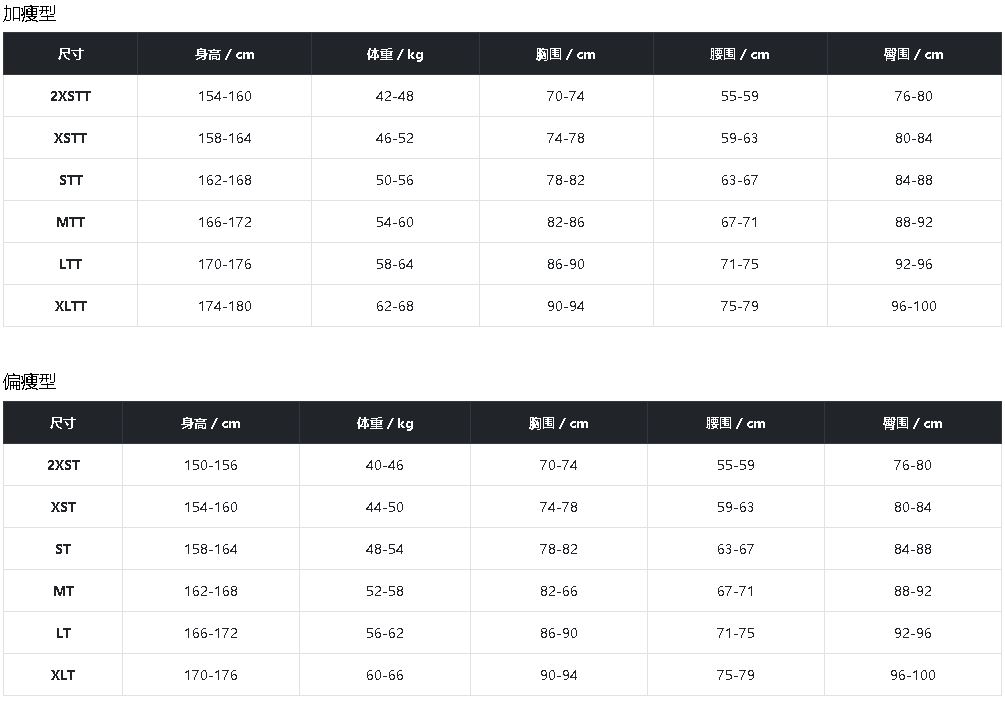Select the XSTT size cell

pyautogui.click(x=70, y=138)
